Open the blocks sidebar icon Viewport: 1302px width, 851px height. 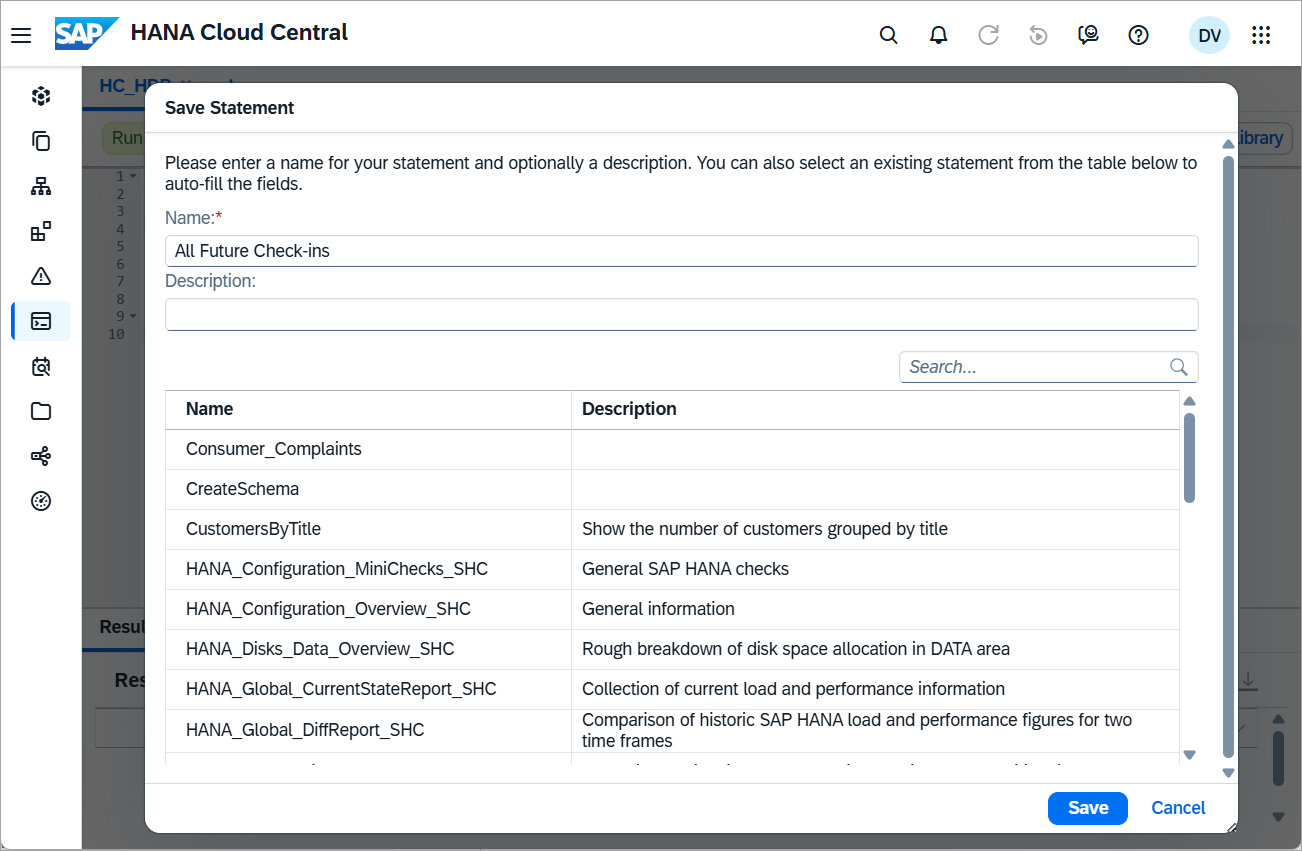coord(41,232)
